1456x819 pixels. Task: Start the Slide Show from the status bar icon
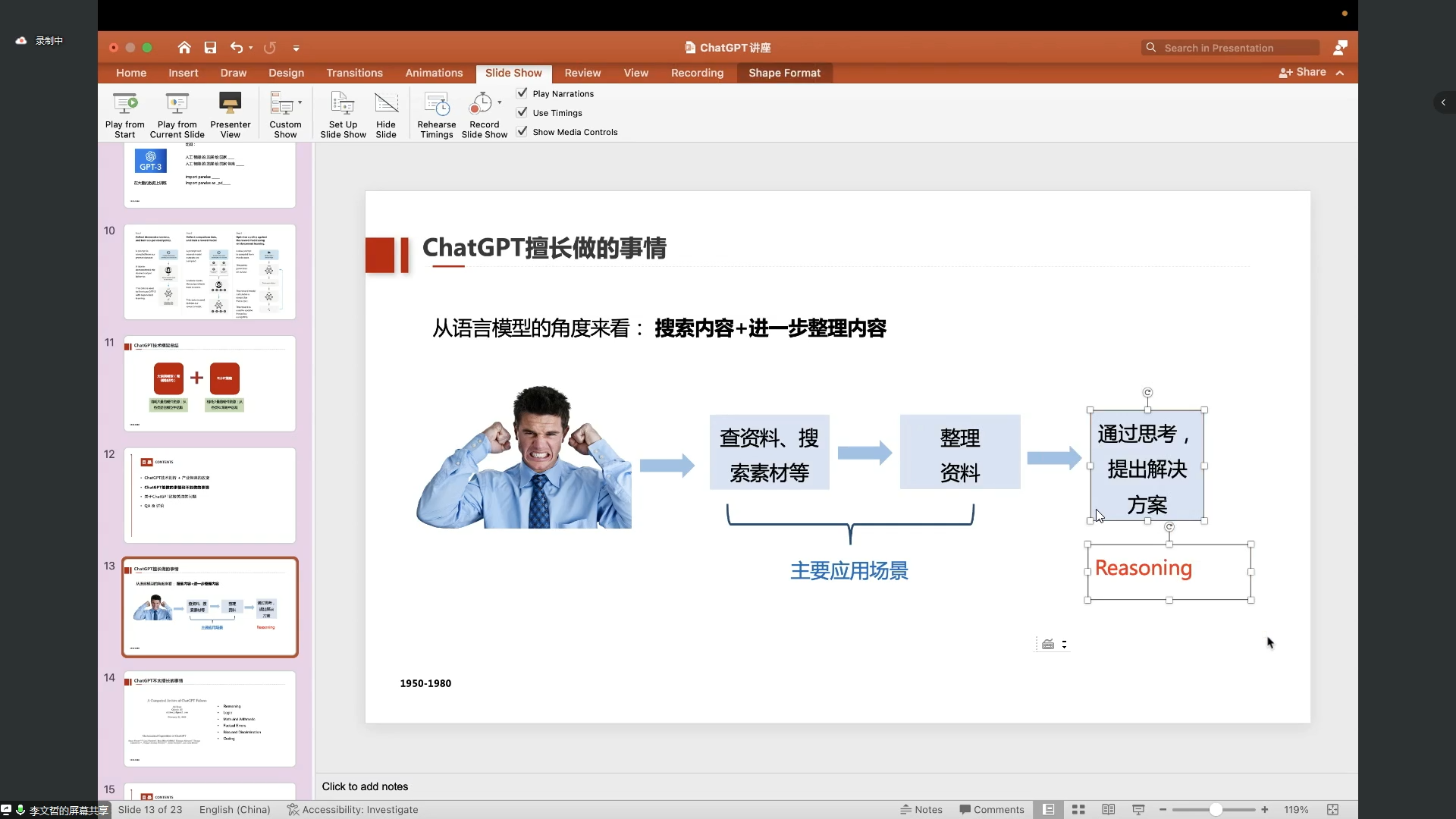(1138, 810)
